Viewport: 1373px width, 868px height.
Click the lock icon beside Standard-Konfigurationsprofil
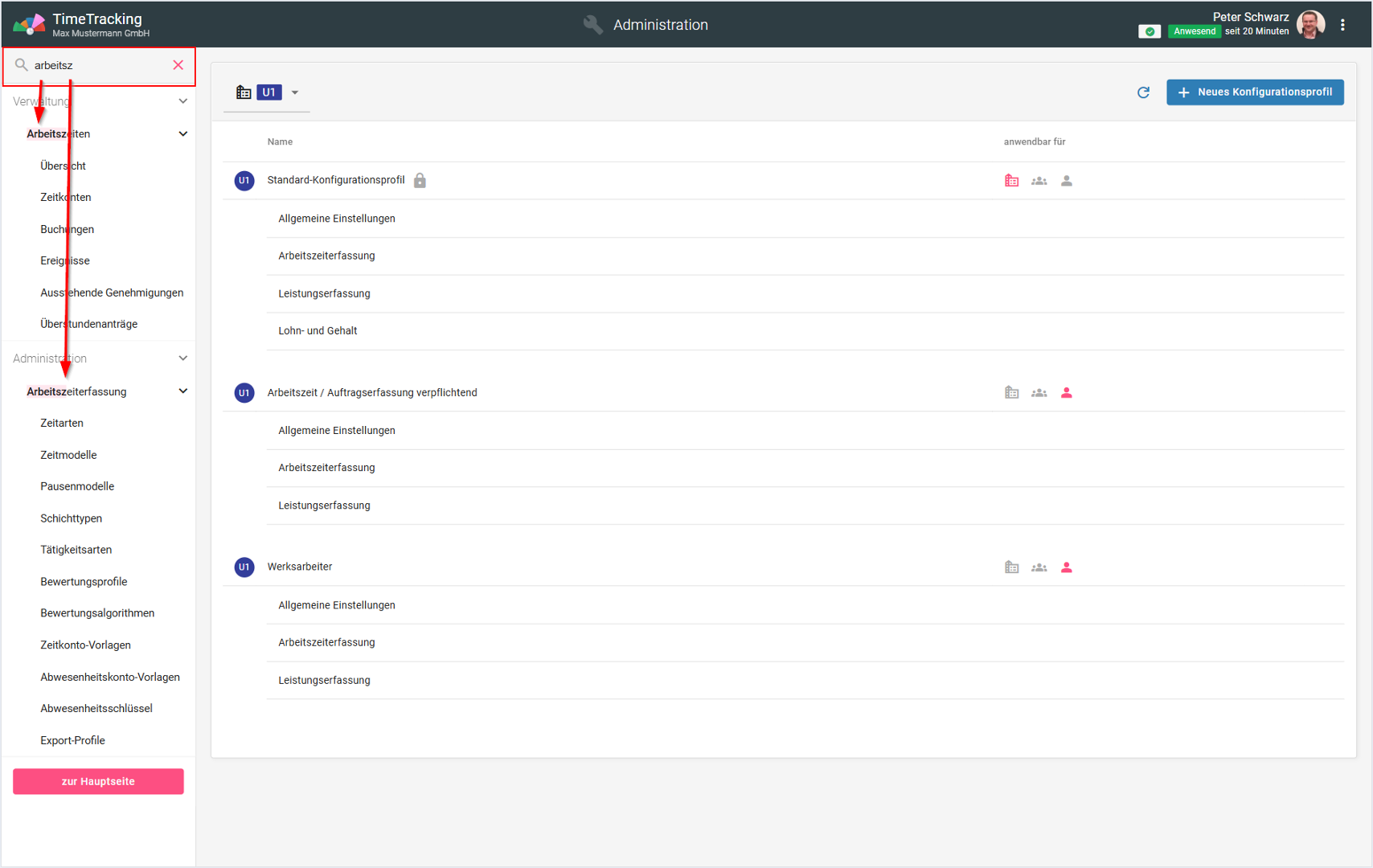click(420, 181)
